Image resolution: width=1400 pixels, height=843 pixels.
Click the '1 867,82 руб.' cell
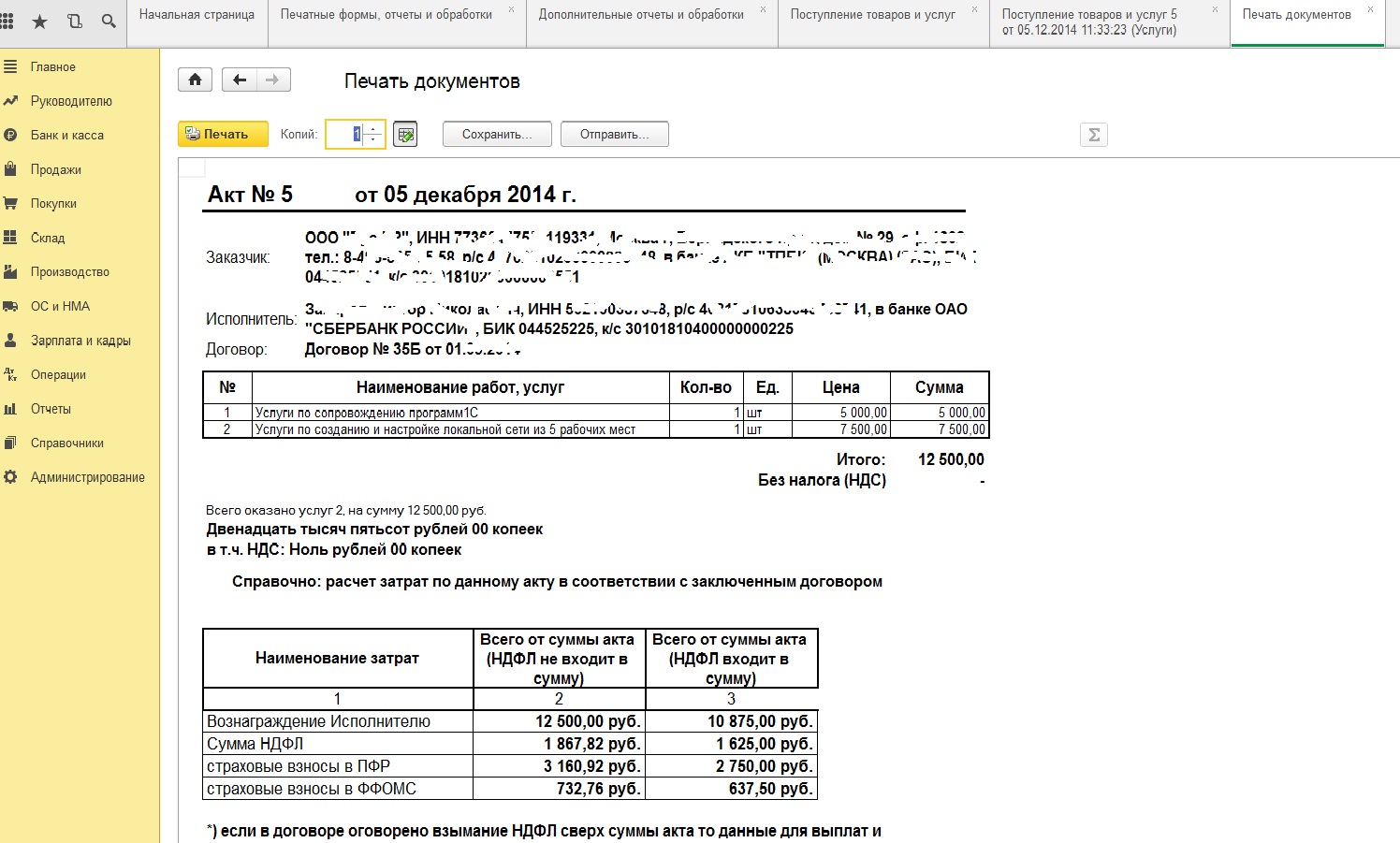pos(560,744)
